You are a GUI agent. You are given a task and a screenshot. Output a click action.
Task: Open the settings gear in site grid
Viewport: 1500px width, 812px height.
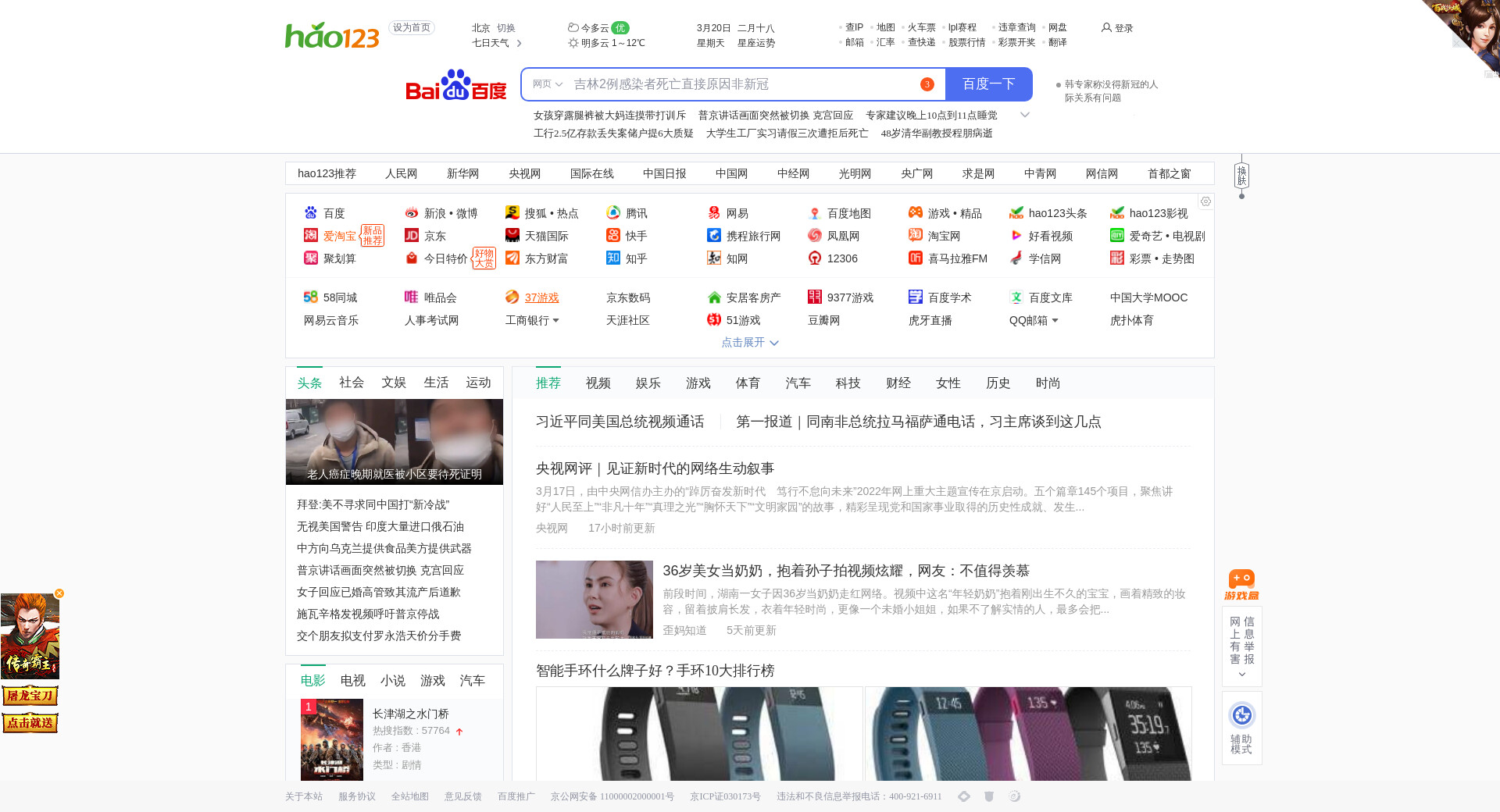click(x=1205, y=201)
